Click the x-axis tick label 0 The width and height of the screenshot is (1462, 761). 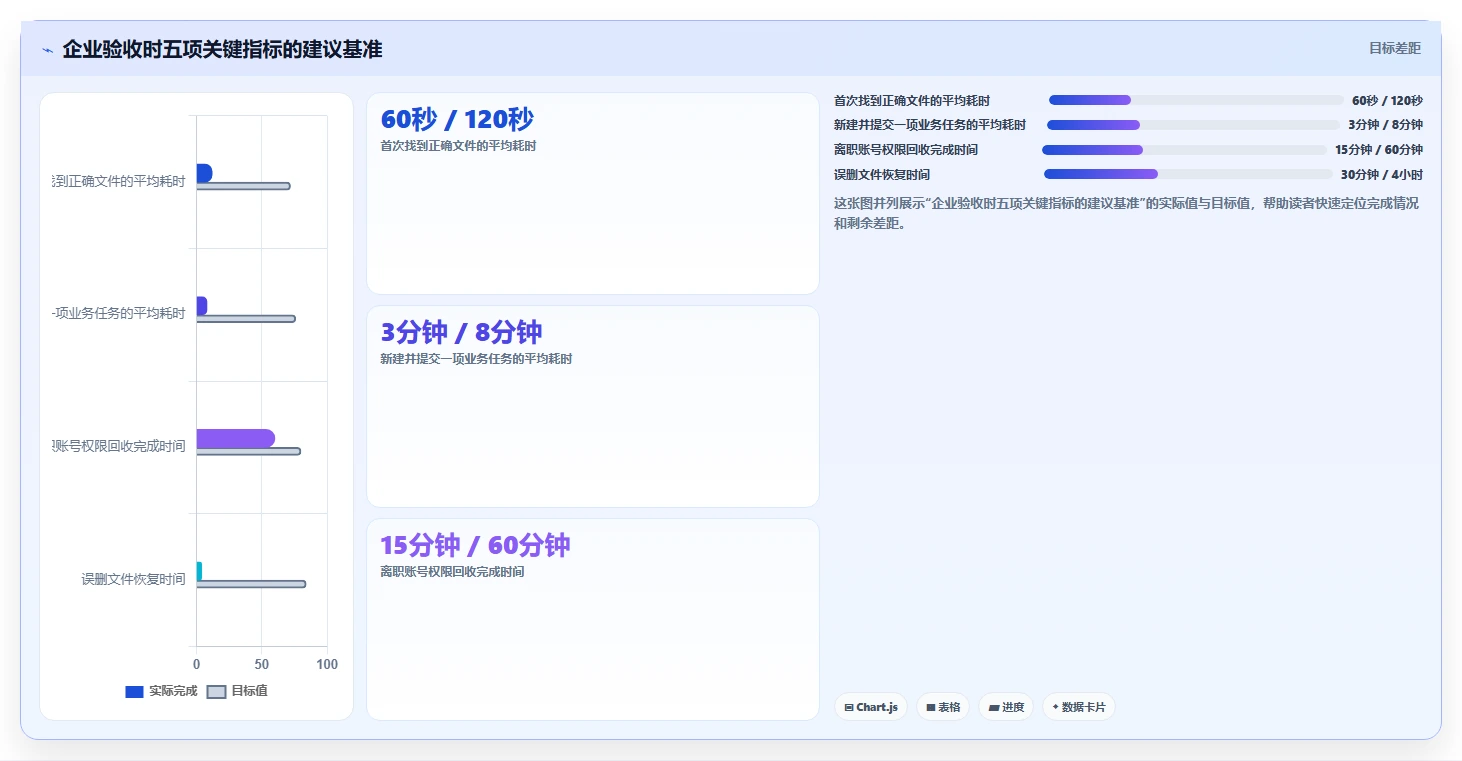[197, 664]
